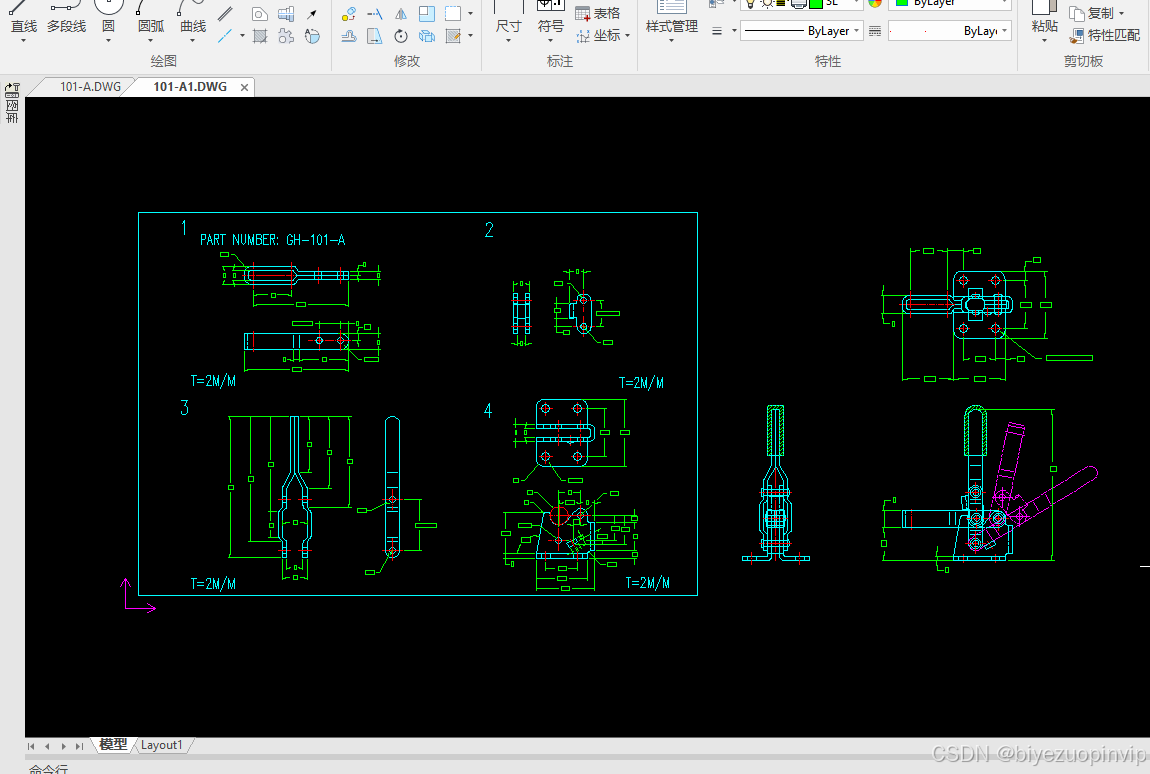Select the blue construction line tool
1150x774 pixels.
(x=225, y=35)
